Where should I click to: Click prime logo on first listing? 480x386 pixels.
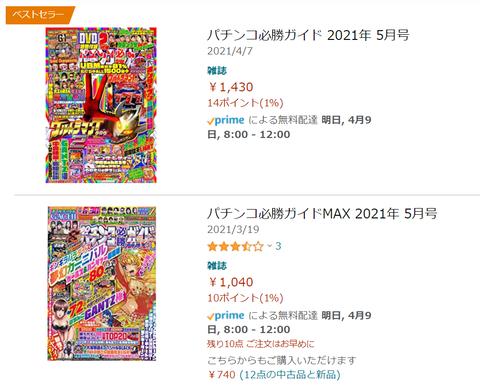click(226, 120)
